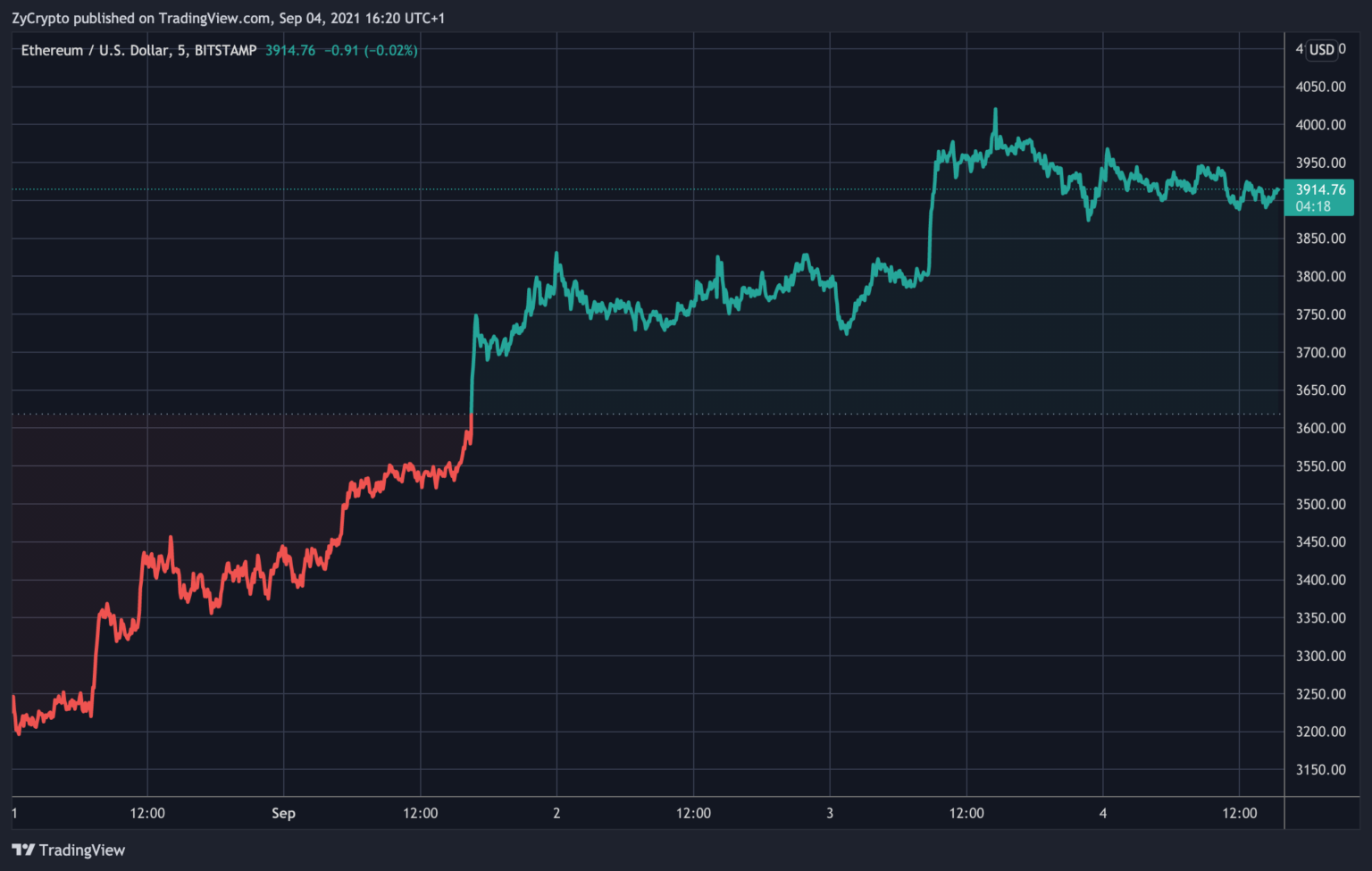This screenshot has height=871, width=1372.
Task: Open the USD currency selector
Action: tap(1322, 49)
